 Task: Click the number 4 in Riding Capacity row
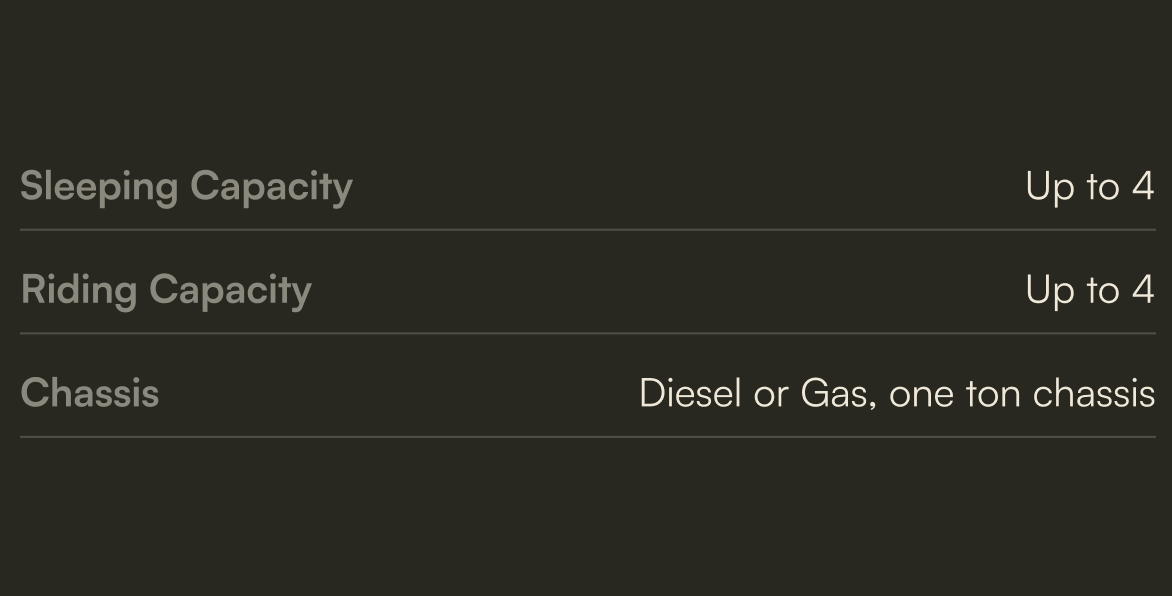click(x=1143, y=290)
